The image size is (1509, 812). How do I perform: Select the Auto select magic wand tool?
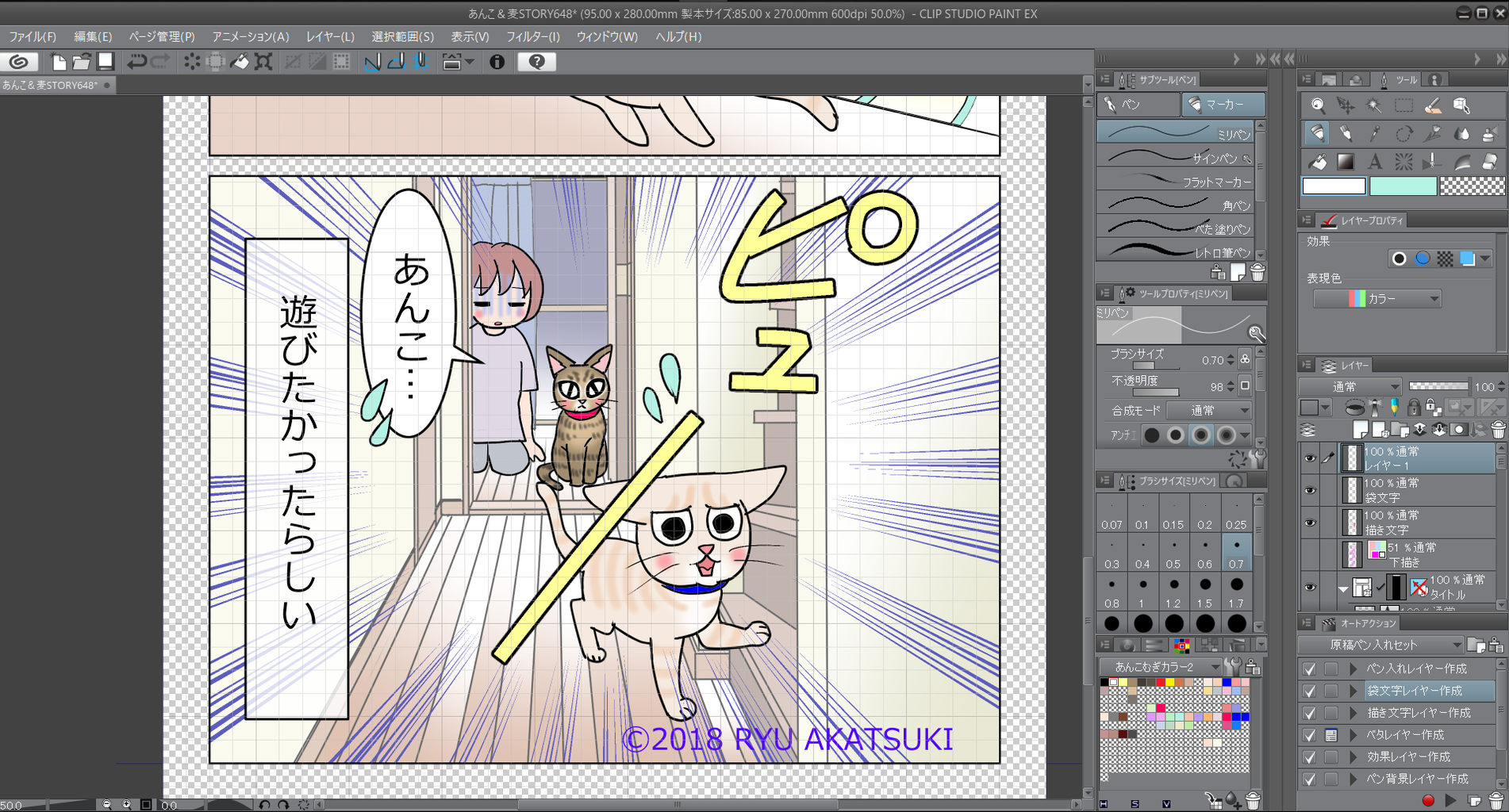pyautogui.click(x=1374, y=105)
